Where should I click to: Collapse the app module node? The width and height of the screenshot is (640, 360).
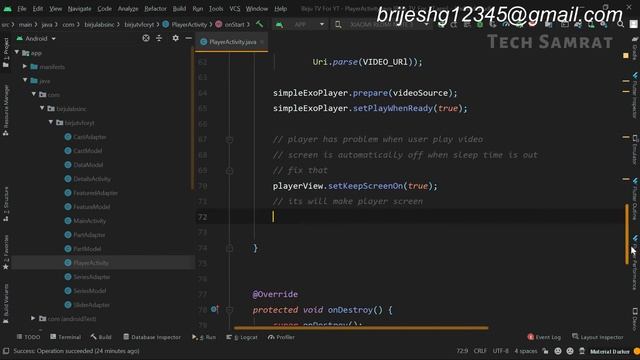(17, 53)
